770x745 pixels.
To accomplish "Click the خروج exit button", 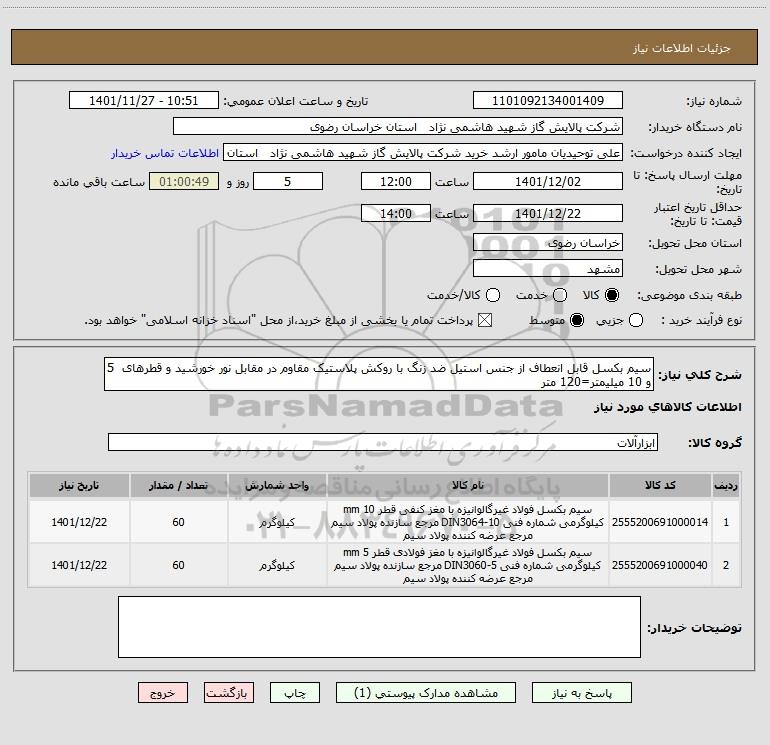I will click(163, 692).
